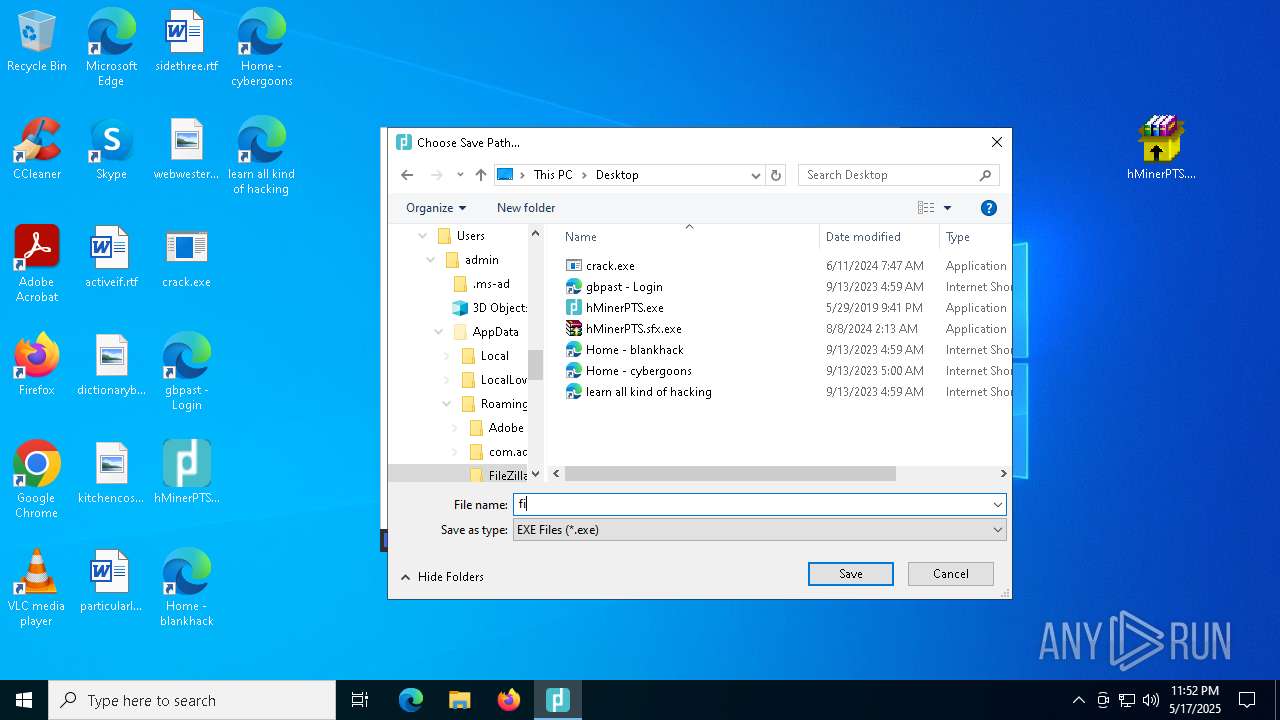Click the taskbar search box
Image resolution: width=1280 pixels, height=720 pixels.
pos(192,700)
